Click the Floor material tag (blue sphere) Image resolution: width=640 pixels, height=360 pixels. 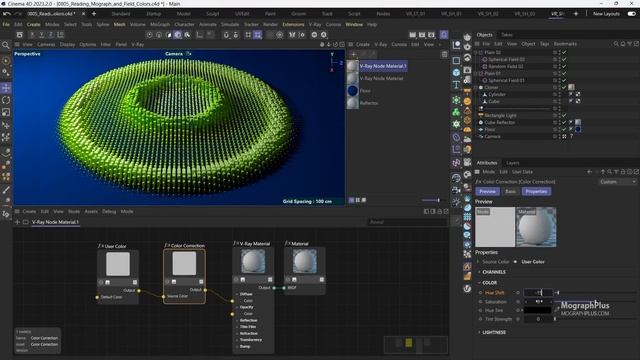(578, 129)
